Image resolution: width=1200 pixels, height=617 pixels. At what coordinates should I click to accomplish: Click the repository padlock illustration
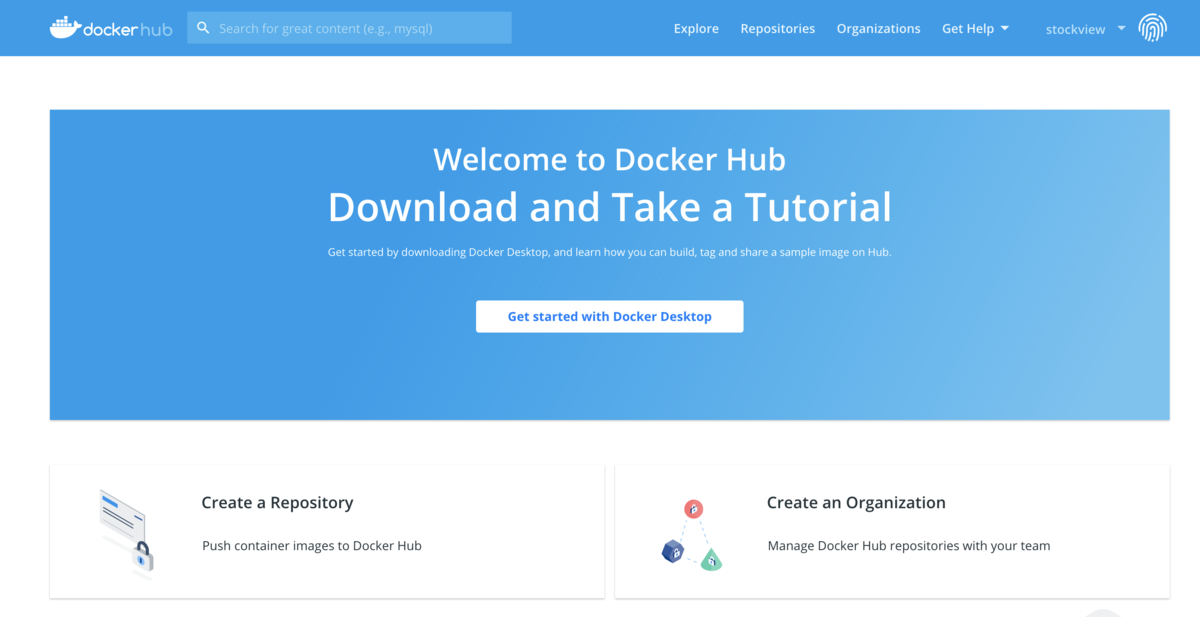click(126, 534)
